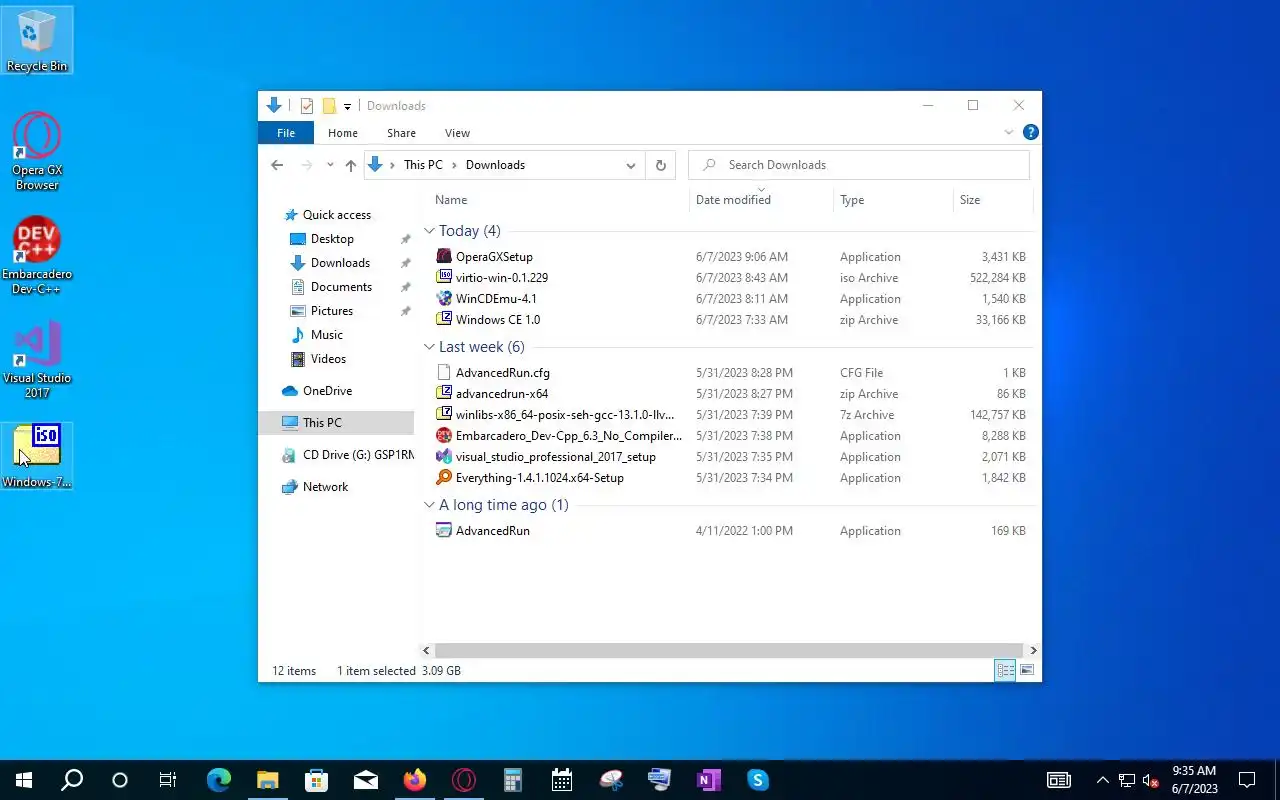This screenshot has width=1280, height=800.
Task: Click the WinCDEmu-4.1 application icon
Action: click(x=444, y=299)
